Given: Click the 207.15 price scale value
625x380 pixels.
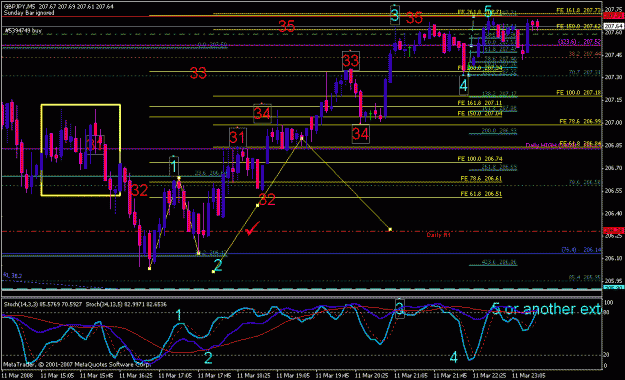Looking at the screenshot, I should [613, 100].
